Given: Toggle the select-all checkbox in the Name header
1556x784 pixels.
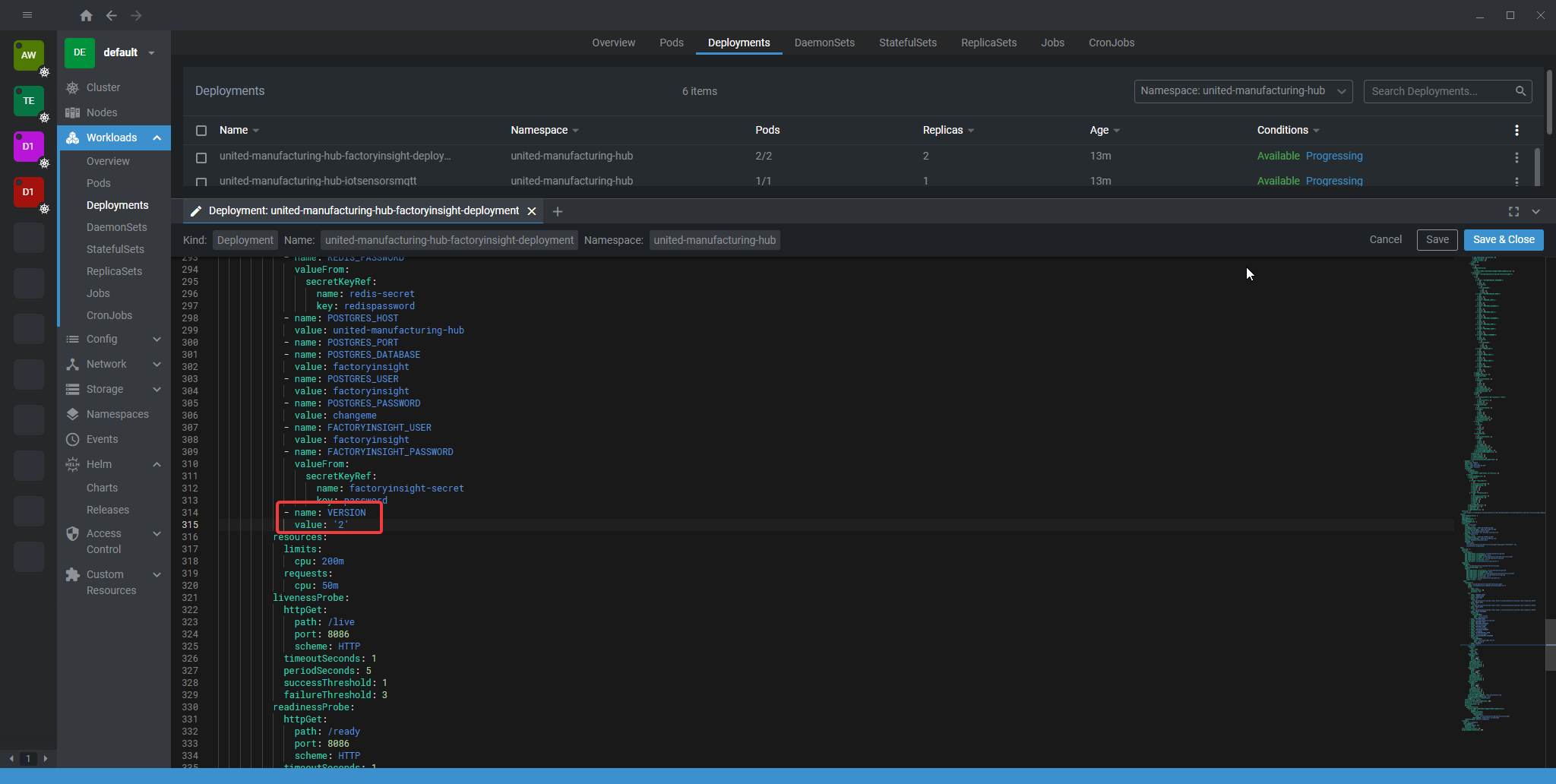Looking at the screenshot, I should tap(201, 131).
